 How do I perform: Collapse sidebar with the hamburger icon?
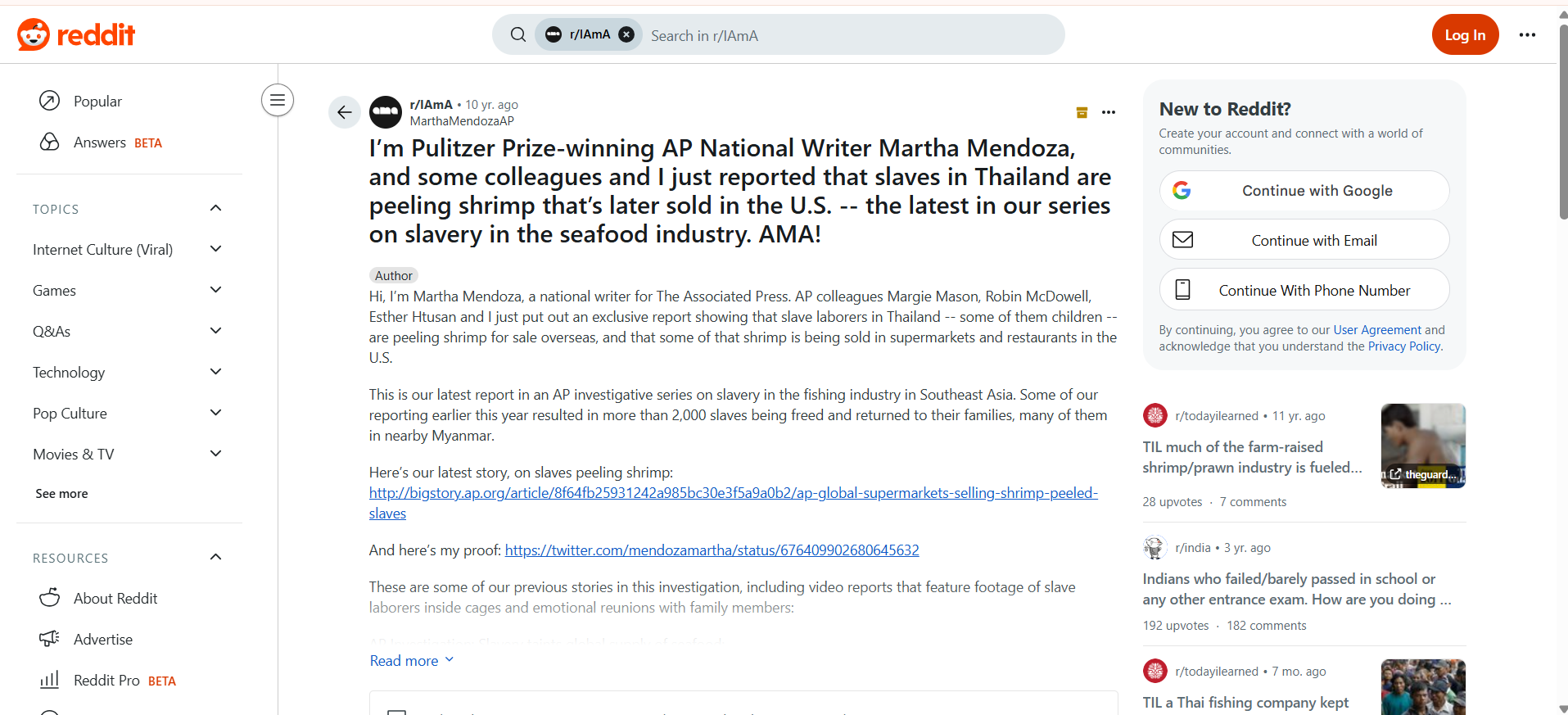[x=278, y=100]
